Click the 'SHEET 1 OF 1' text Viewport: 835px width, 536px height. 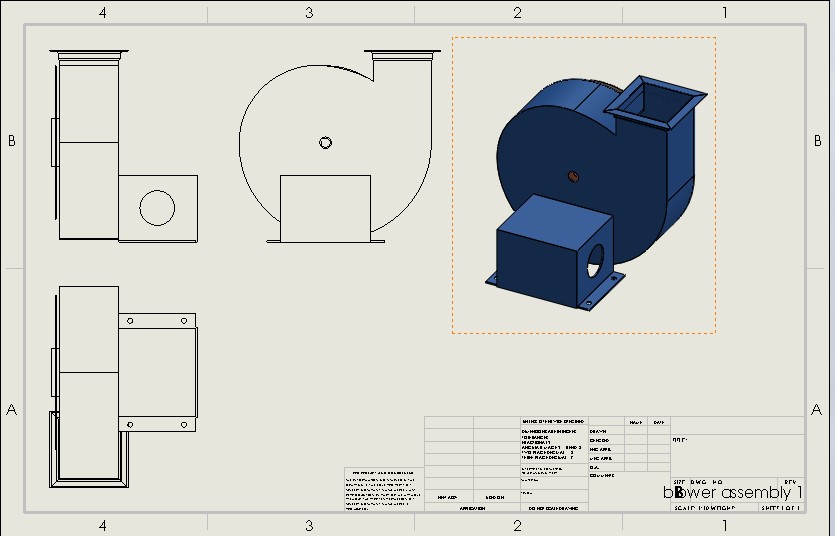click(x=781, y=508)
